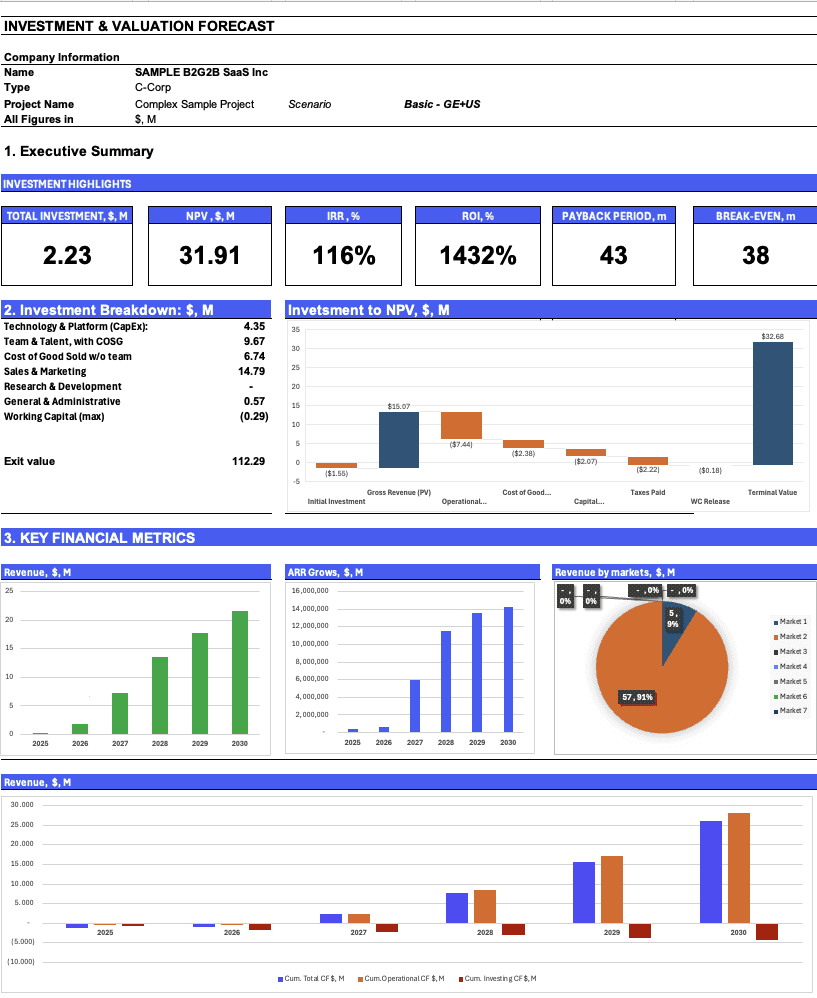Select the Market 4 color square in the legend
Image resolution: width=817 pixels, height=998 pixels.
[775, 667]
